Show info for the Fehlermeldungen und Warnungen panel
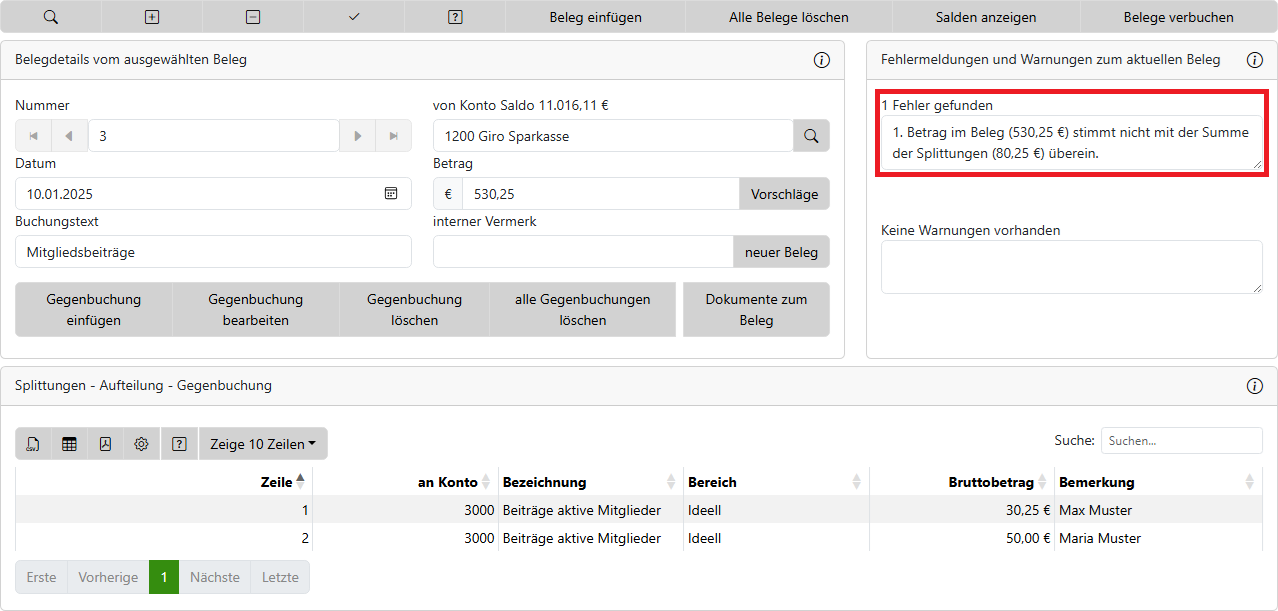The height and width of the screenshot is (611, 1278). [x=1254, y=60]
